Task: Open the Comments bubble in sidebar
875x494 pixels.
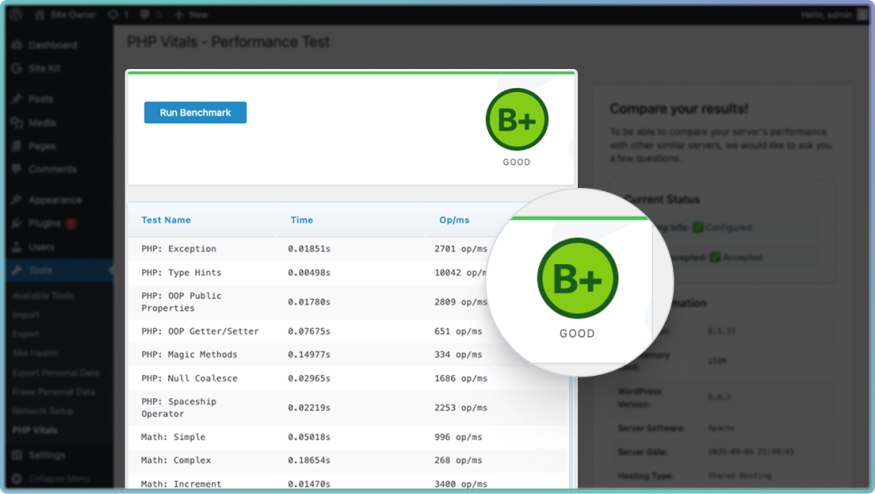Action: [x=18, y=169]
